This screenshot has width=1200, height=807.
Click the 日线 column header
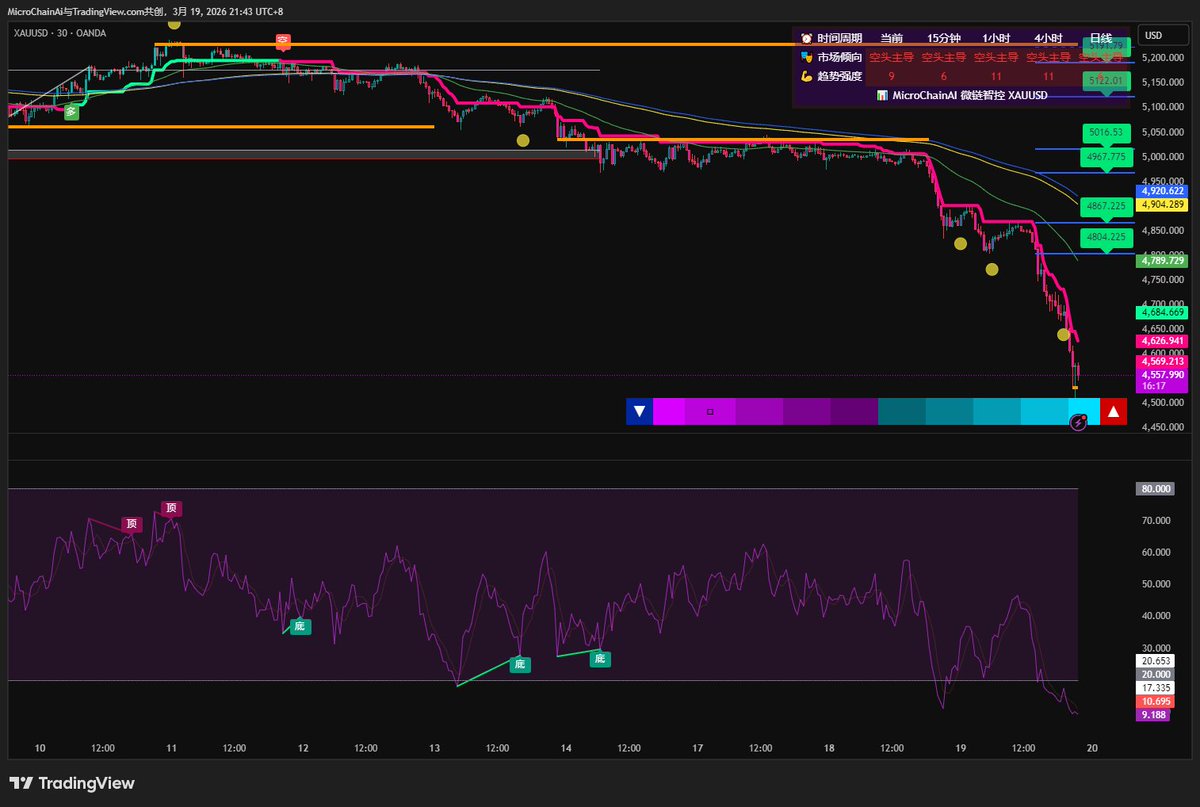pyautogui.click(x=1100, y=38)
